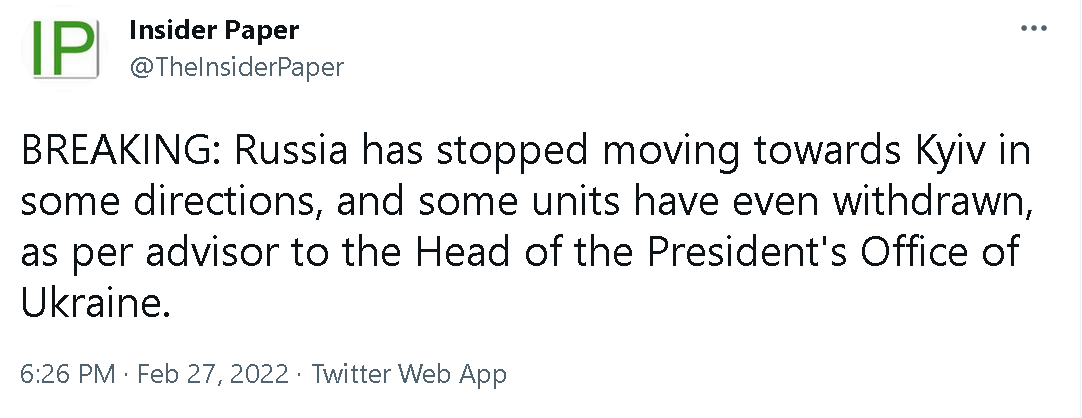
Task: Click the word Ukraine ending the tweet
Action: click(x=90, y=301)
